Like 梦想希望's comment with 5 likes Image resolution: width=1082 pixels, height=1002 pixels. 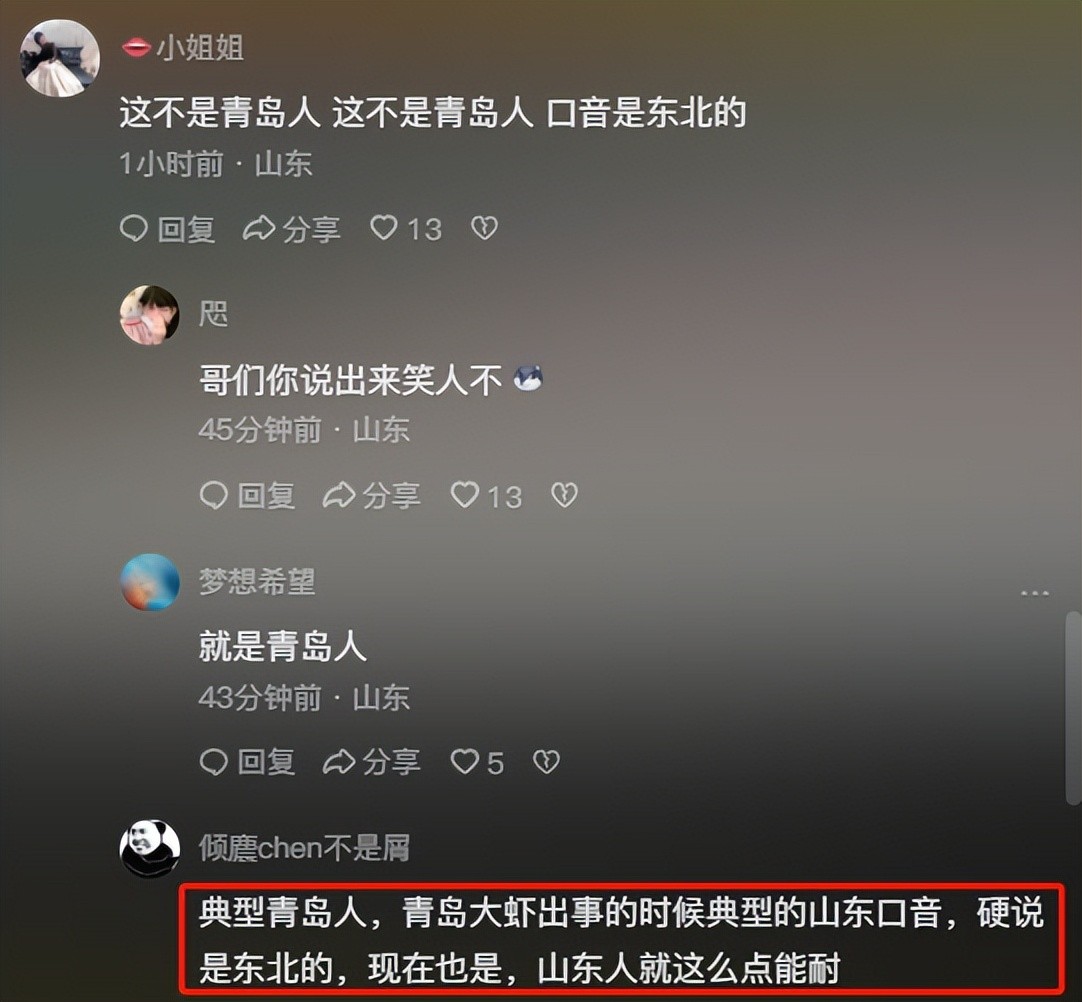point(477,762)
